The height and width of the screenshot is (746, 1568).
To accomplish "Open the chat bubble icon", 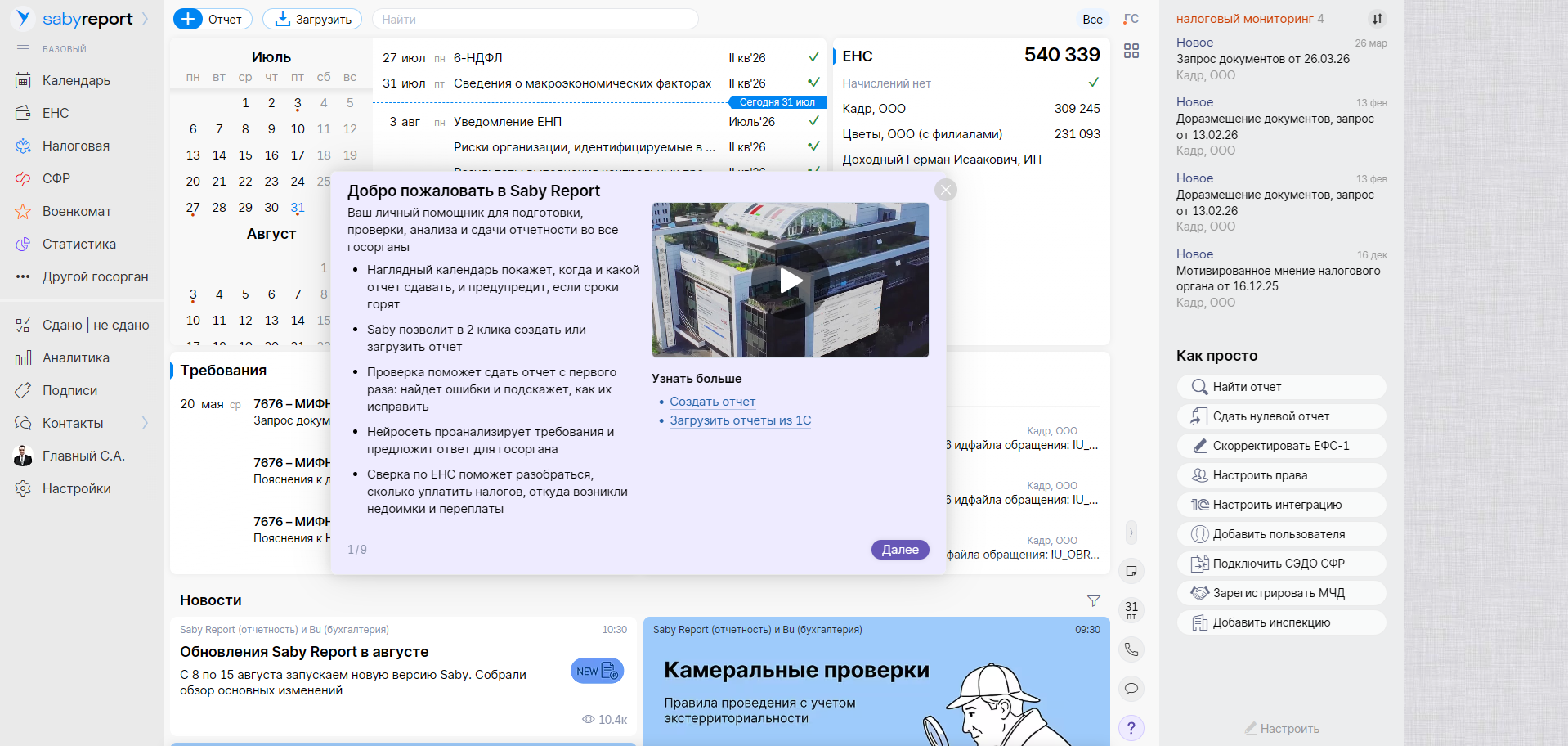I will point(1131,689).
